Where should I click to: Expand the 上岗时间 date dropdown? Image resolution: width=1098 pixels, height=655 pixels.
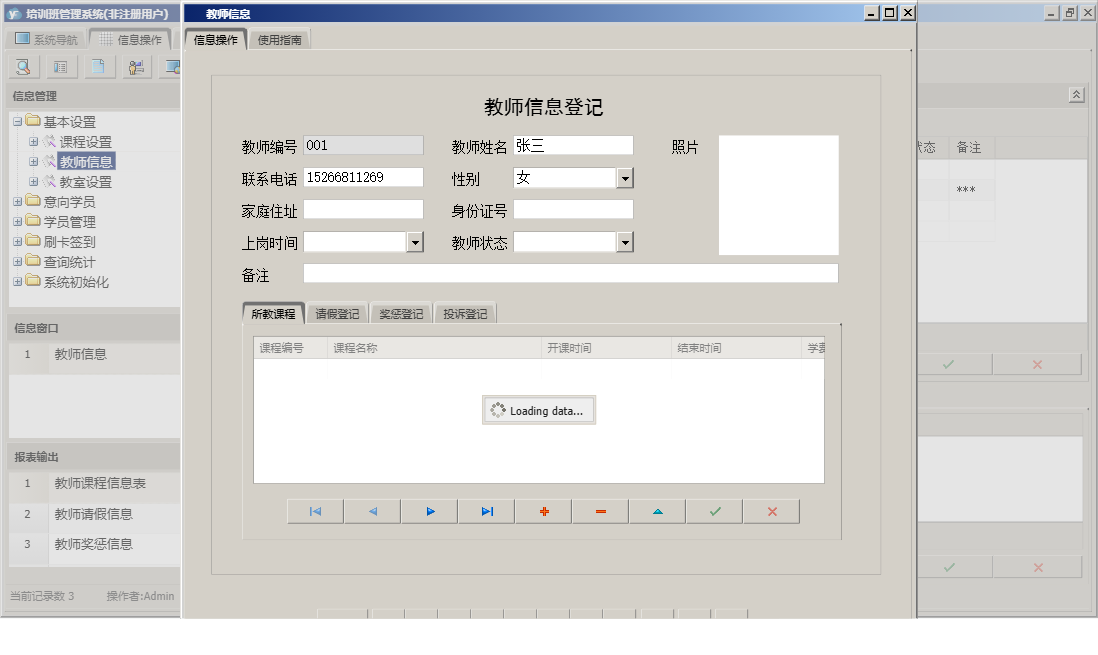[413, 241]
